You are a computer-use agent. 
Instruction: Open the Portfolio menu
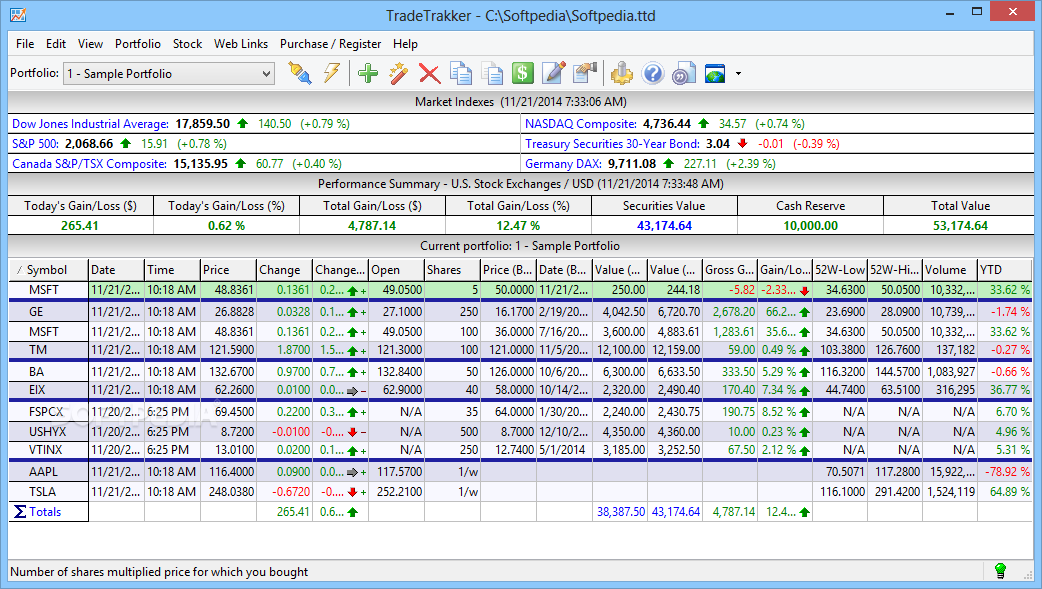pyautogui.click(x=138, y=44)
